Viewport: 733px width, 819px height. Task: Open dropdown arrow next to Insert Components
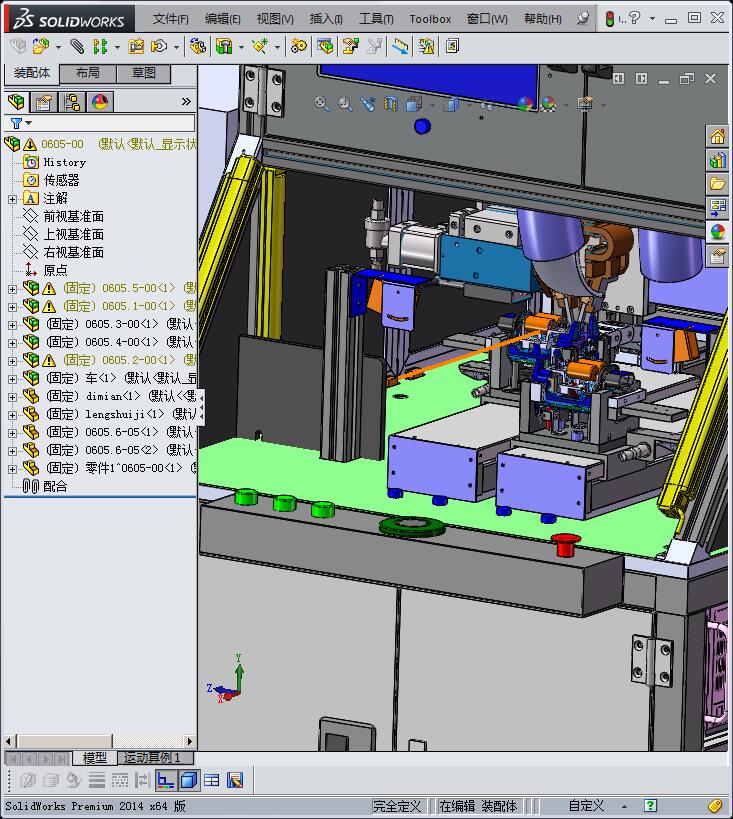pyautogui.click(x=58, y=48)
